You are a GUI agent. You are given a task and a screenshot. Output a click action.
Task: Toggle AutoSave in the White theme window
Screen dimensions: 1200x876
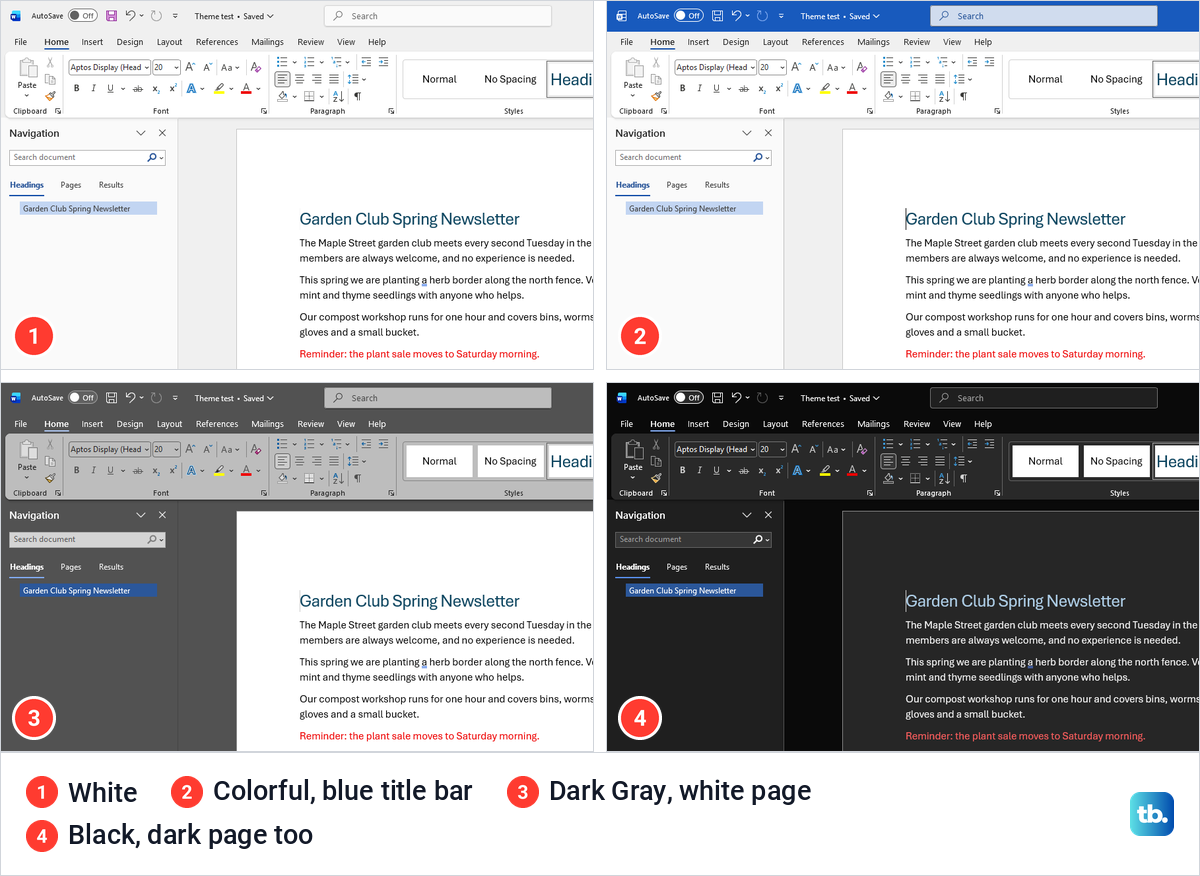coord(82,16)
